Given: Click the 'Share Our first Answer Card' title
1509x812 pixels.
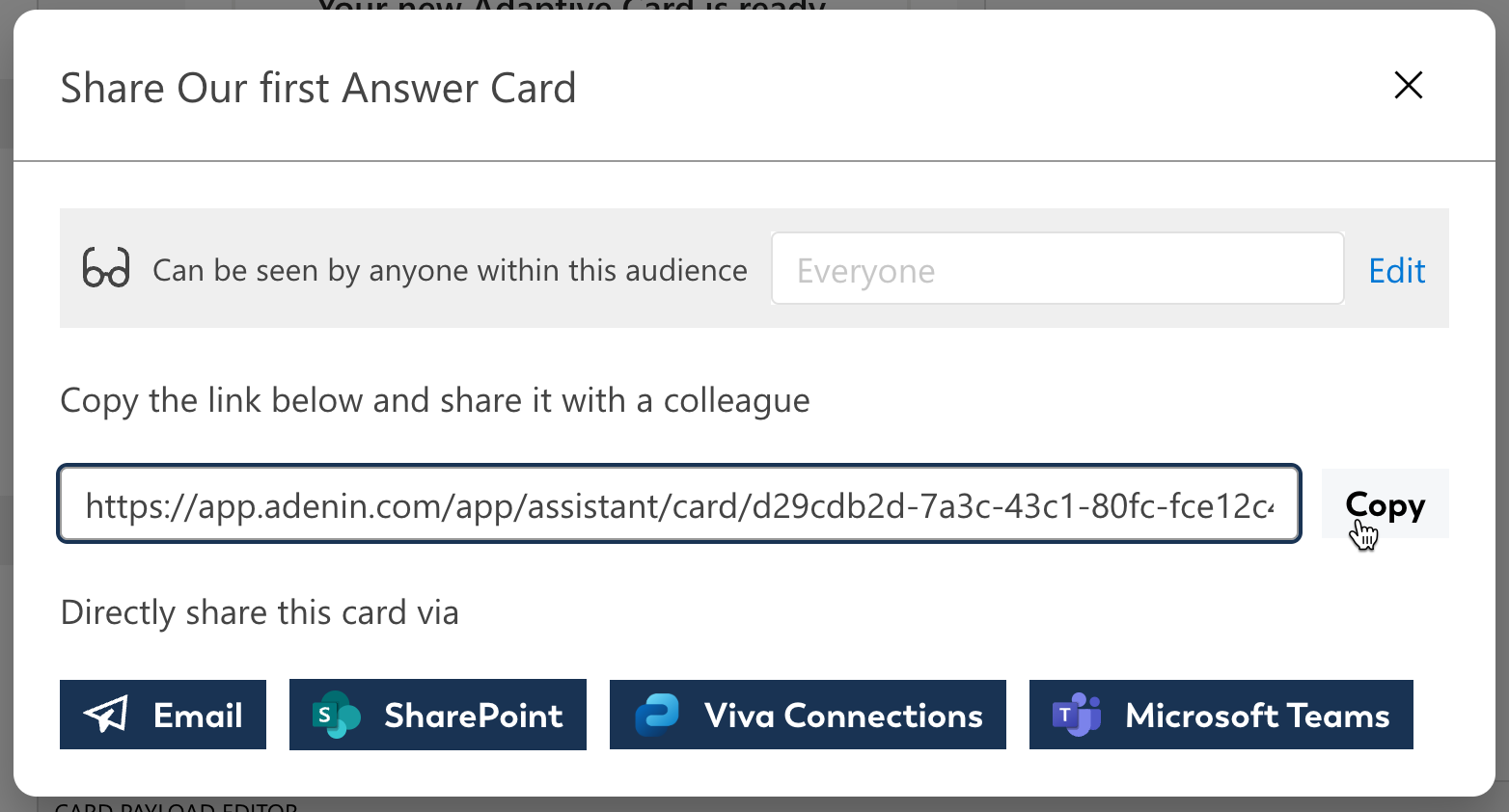Looking at the screenshot, I should pyautogui.click(x=318, y=88).
